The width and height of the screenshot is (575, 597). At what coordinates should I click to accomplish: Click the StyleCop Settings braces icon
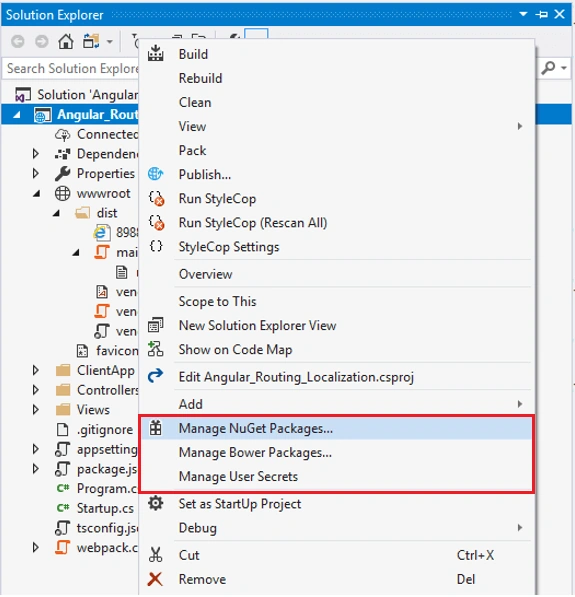click(x=156, y=246)
